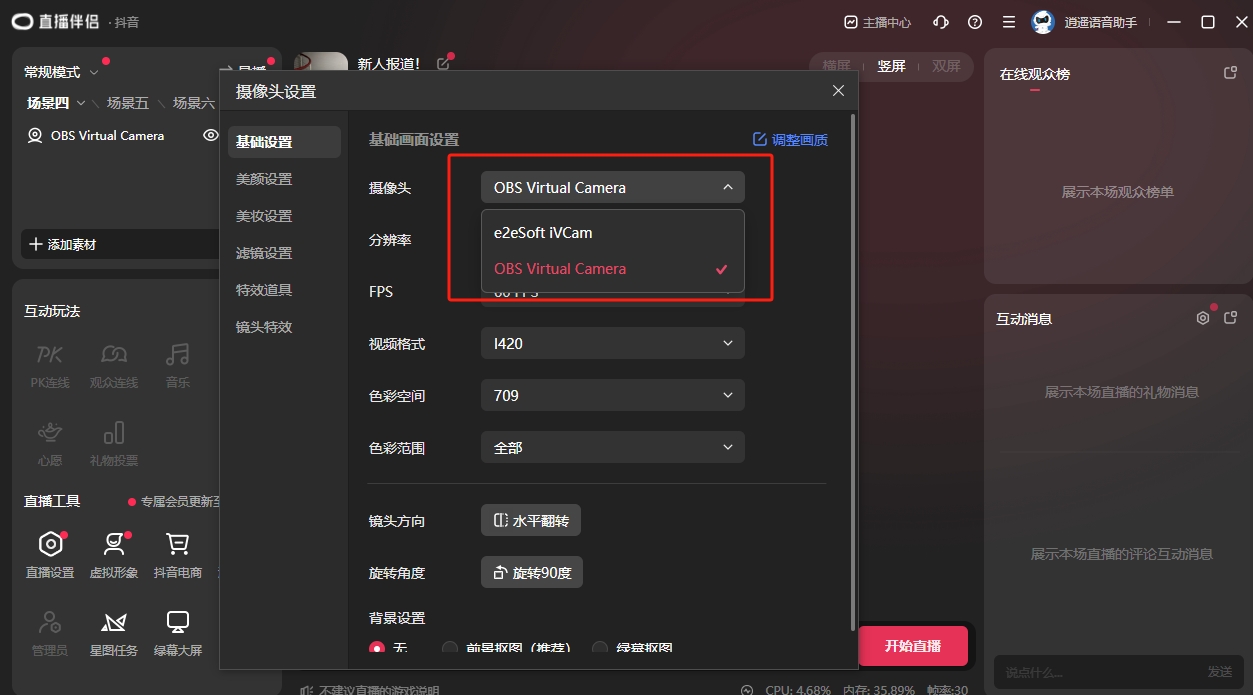
Task: Click the camera icon beside OBS Virtual Camera source
Action: click(35, 135)
